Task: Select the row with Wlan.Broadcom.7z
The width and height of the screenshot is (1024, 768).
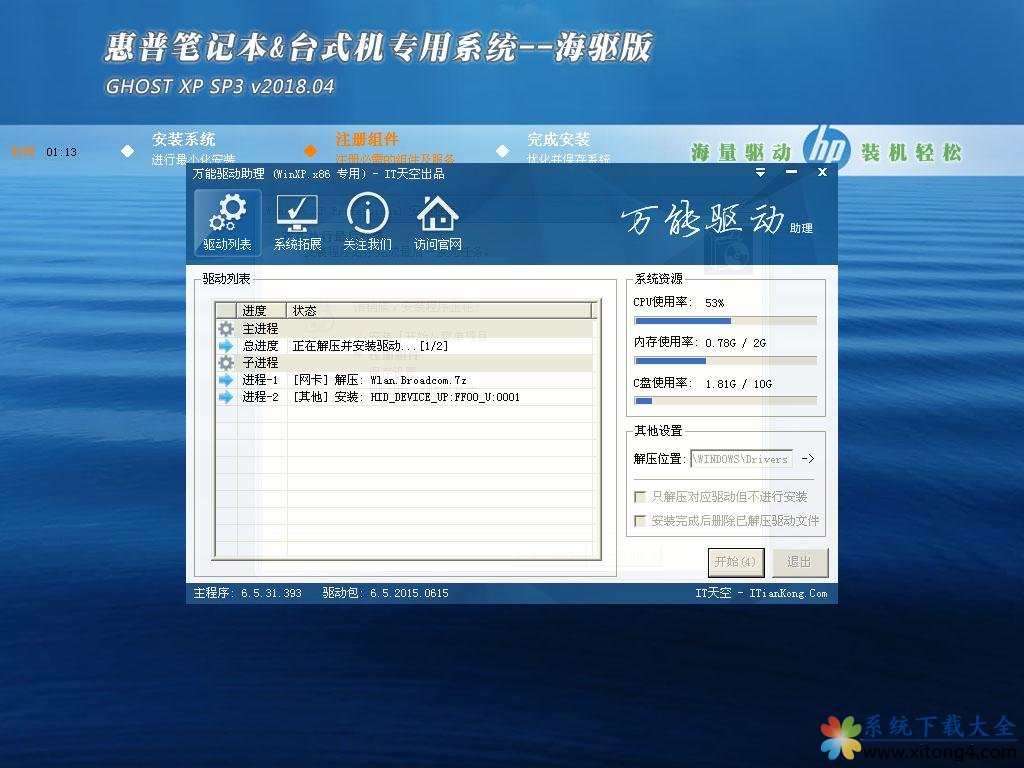Action: [404, 379]
